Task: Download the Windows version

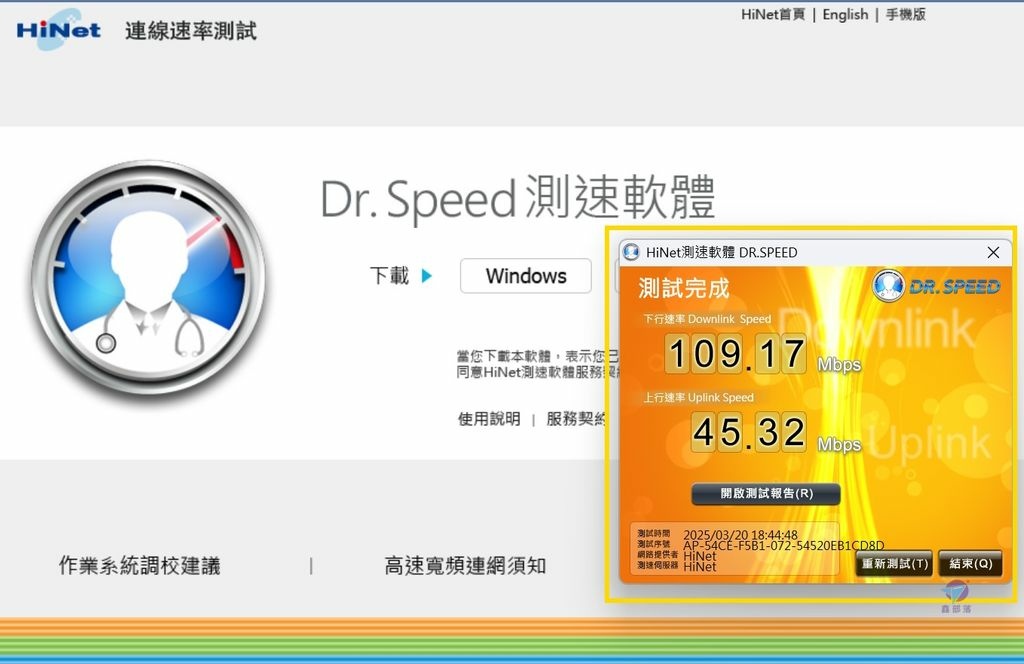Action: click(x=526, y=276)
